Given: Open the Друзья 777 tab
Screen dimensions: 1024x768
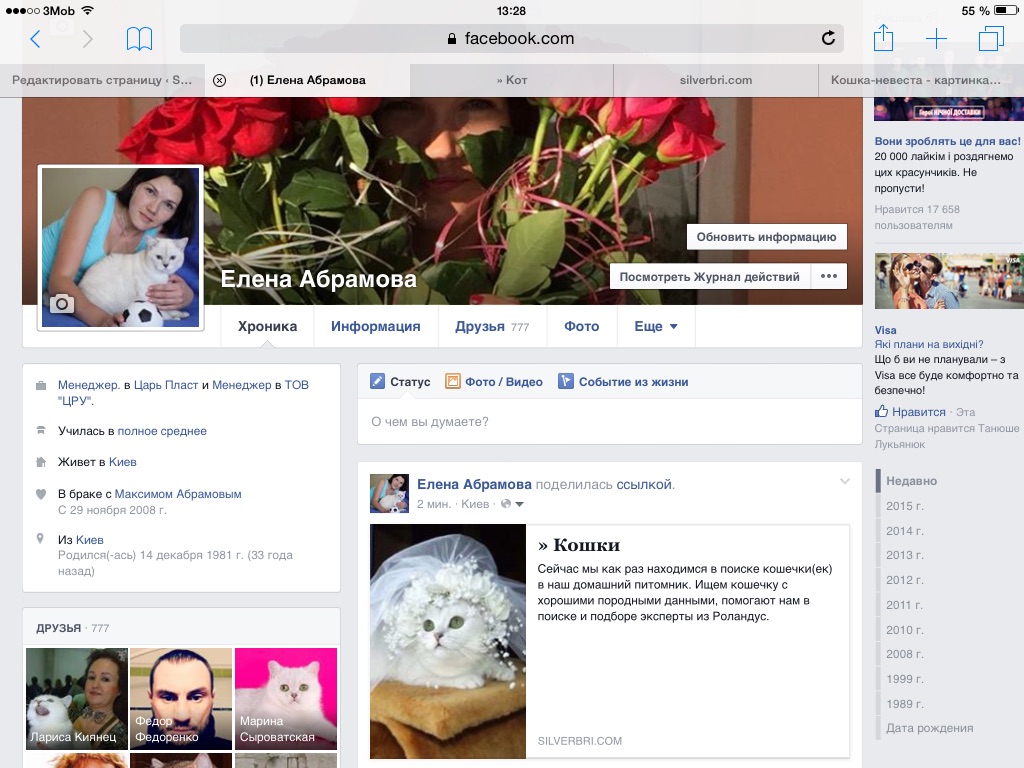Looking at the screenshot, I should pos(492,327).
